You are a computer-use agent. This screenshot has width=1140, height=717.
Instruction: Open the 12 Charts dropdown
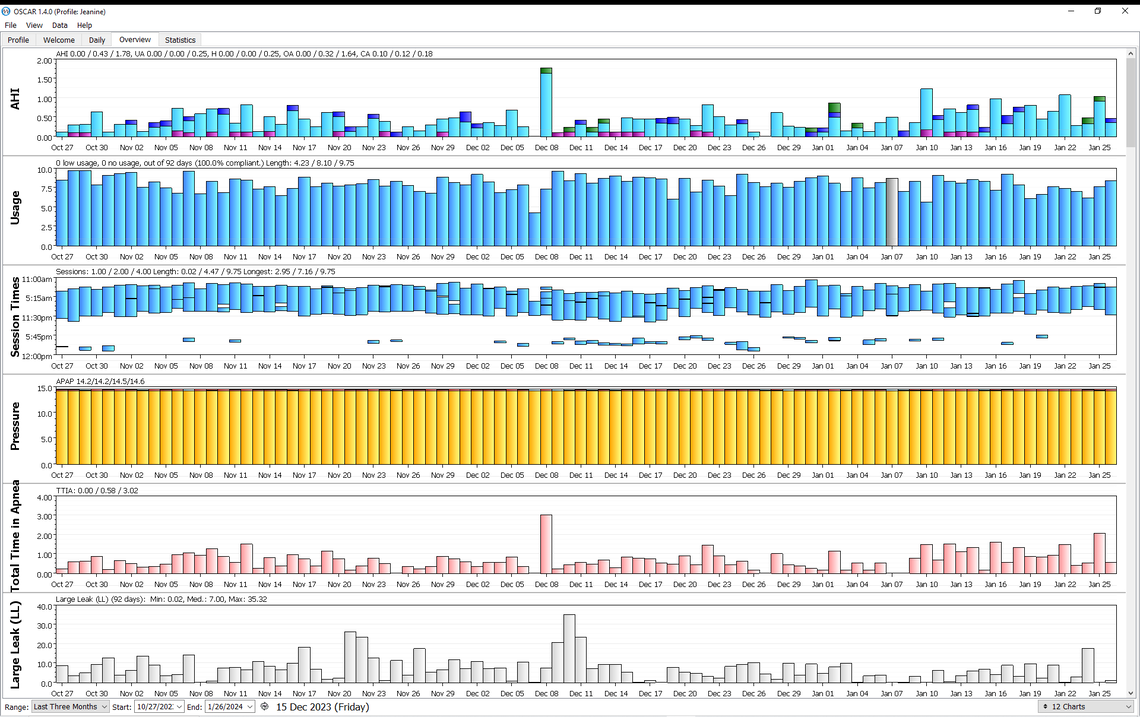pyautogui.click(x=1085, y=707)
